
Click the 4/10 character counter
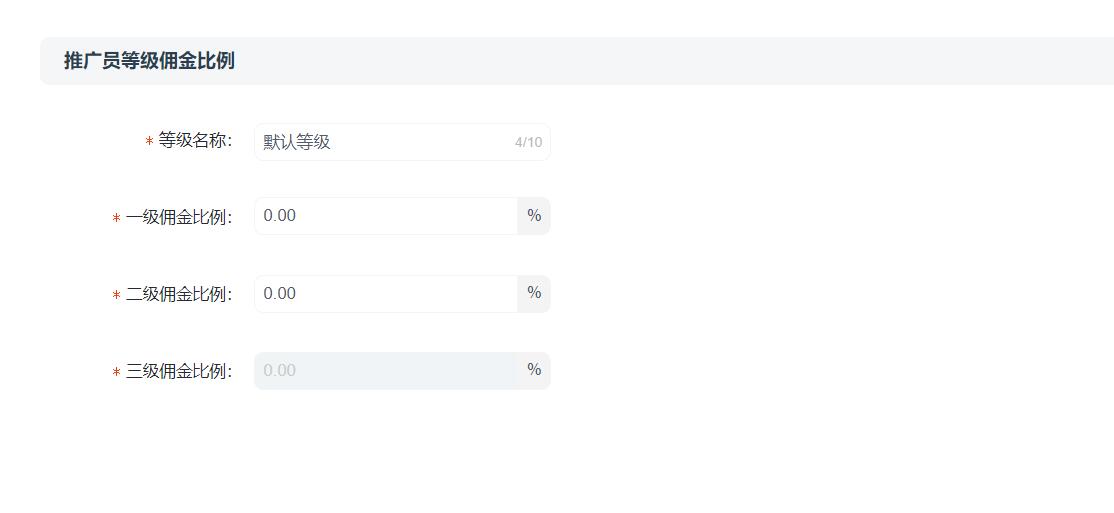[x=528, y=143]
